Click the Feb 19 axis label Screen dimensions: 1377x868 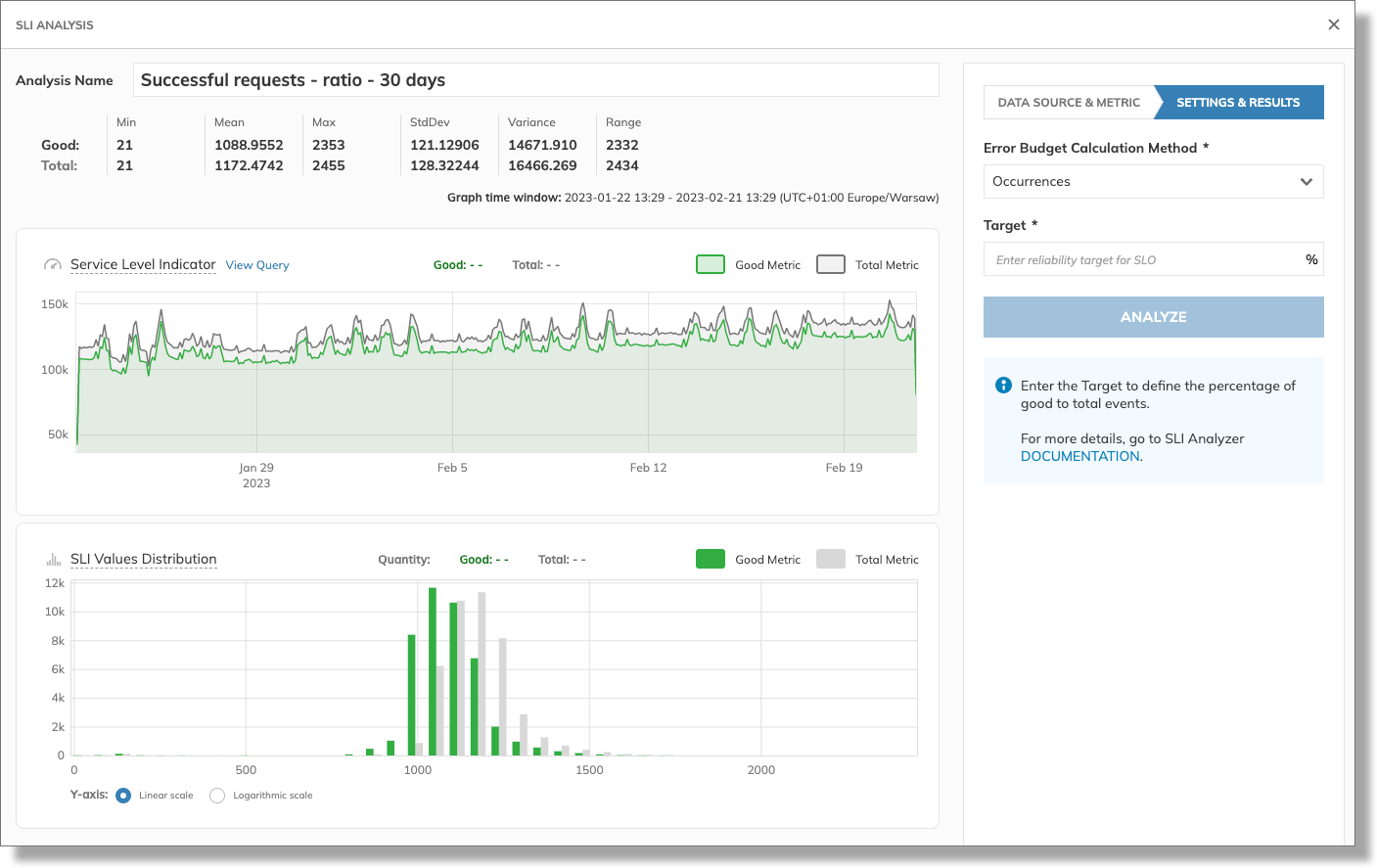(844, 468)
